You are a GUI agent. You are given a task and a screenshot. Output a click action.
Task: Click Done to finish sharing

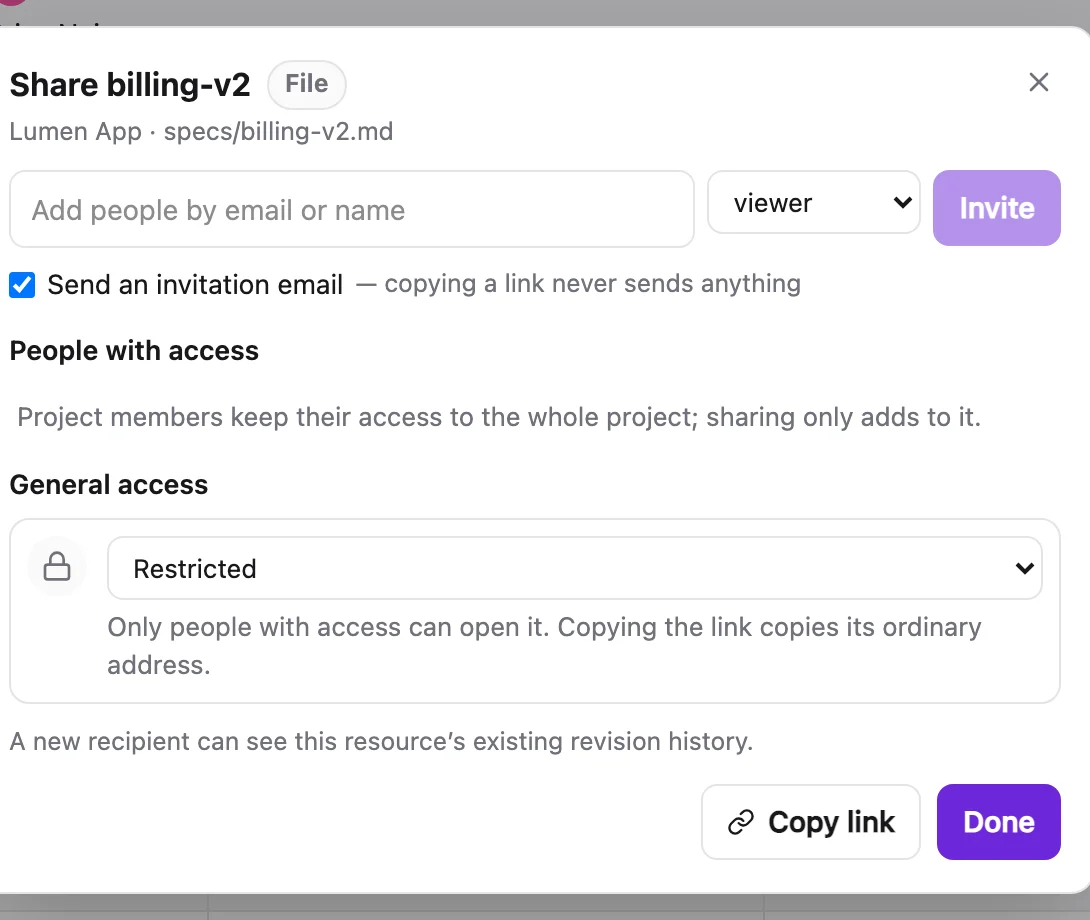pos(998,822)
